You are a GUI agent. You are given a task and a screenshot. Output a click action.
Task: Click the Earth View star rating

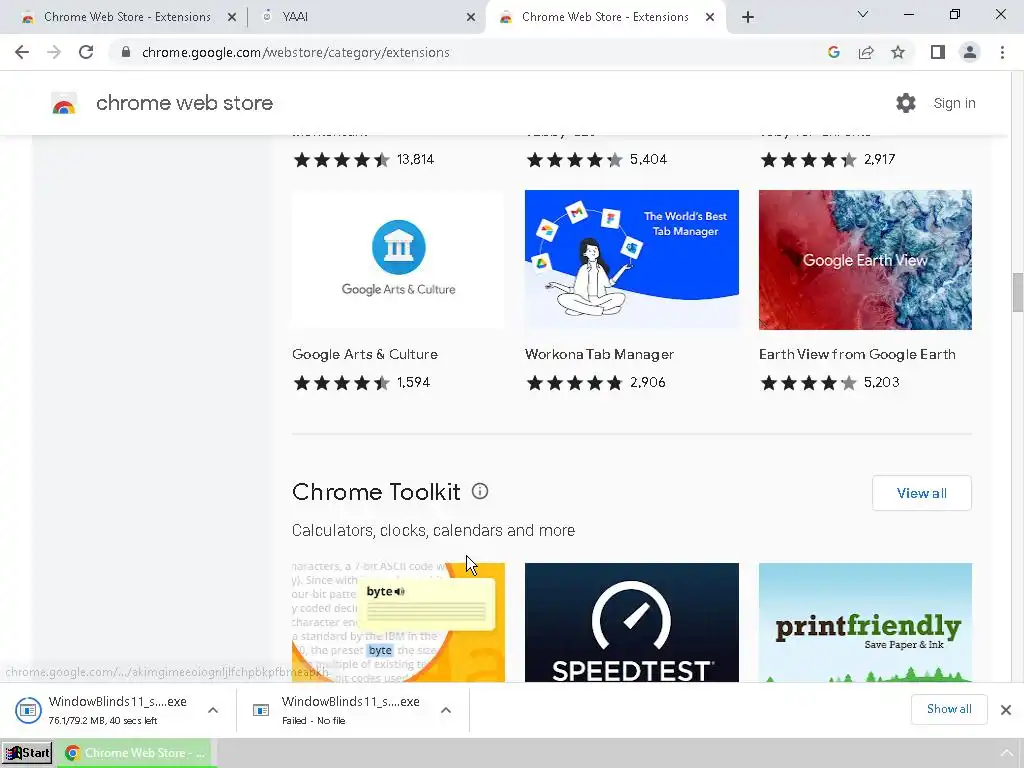[808, 383]
